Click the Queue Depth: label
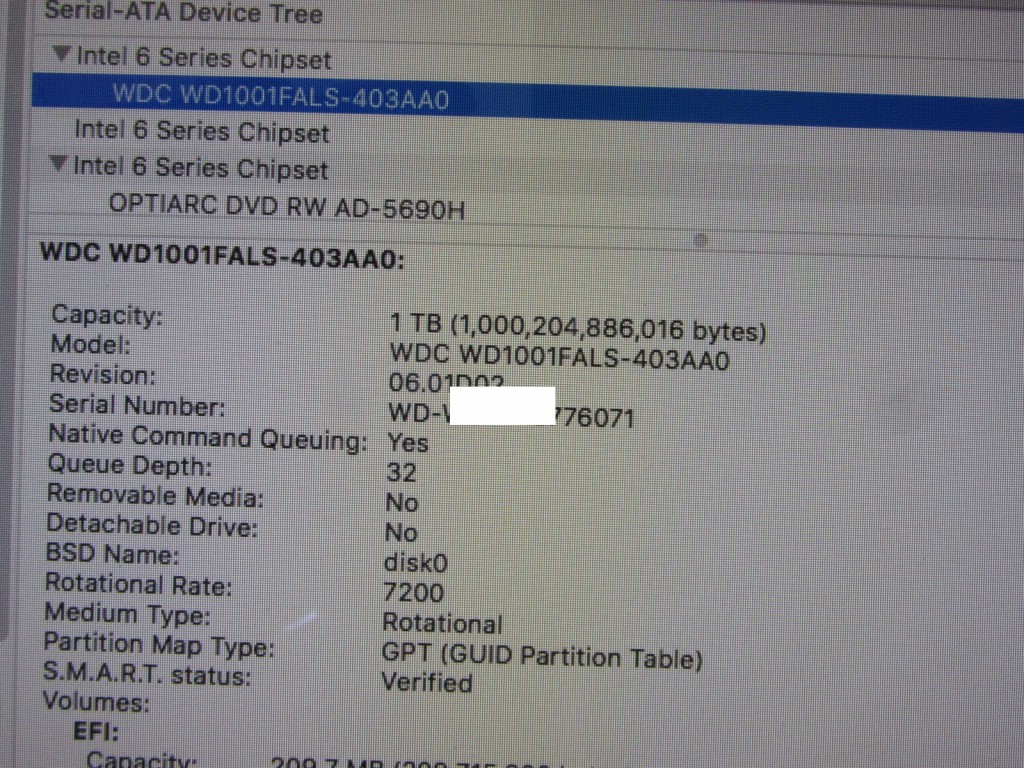1024x768 pixels. click(x=129, y=466)
